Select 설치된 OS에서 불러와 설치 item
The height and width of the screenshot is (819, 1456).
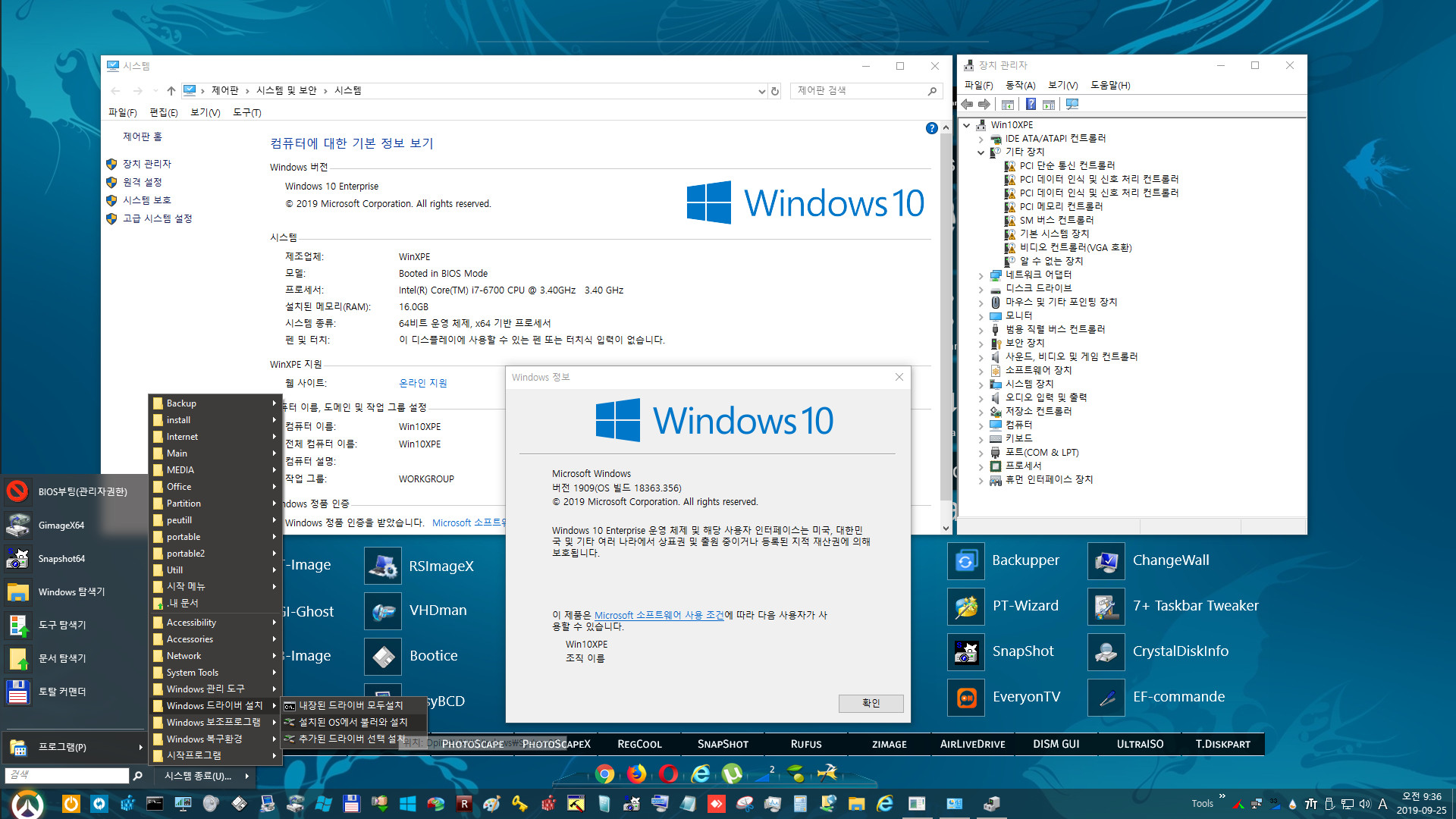point(353,722)
